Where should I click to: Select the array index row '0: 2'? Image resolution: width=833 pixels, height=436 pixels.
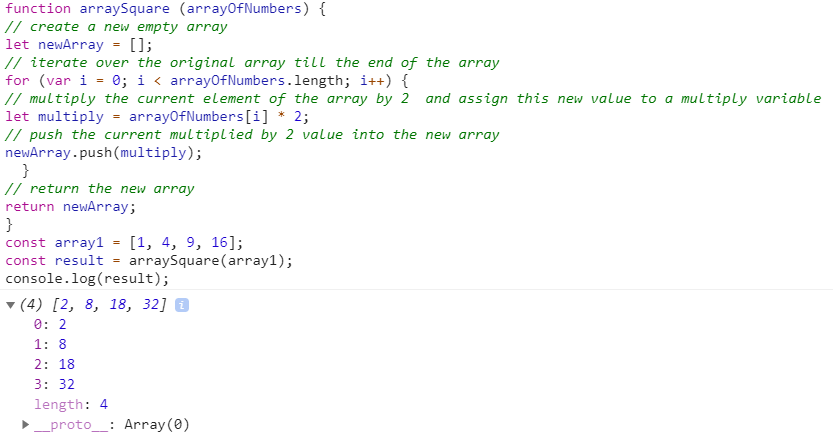[x=50, y=324]
